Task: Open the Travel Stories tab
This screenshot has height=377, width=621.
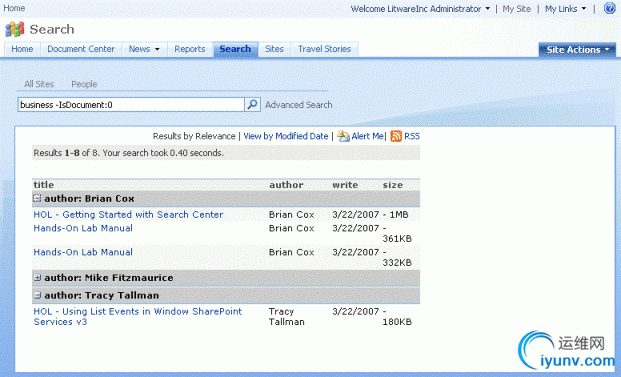Action: tap(324, 49)
